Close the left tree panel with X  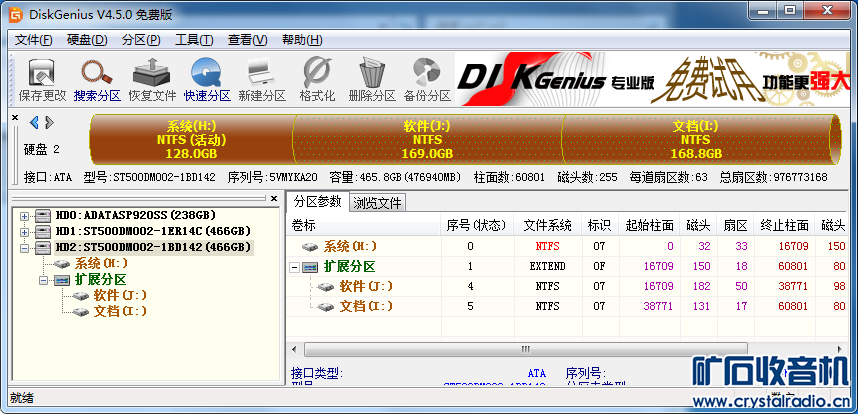tap(274, 199)
